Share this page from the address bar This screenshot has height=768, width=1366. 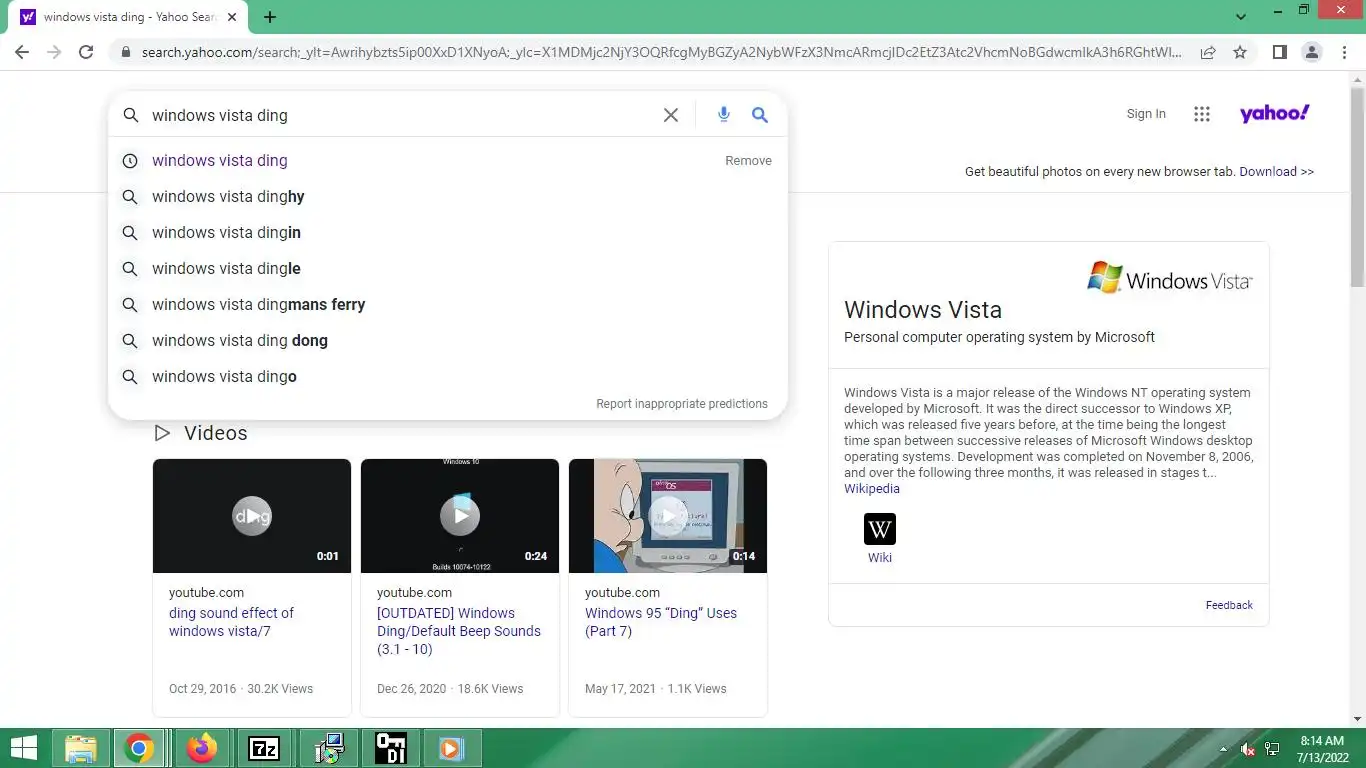point(1208,52)
